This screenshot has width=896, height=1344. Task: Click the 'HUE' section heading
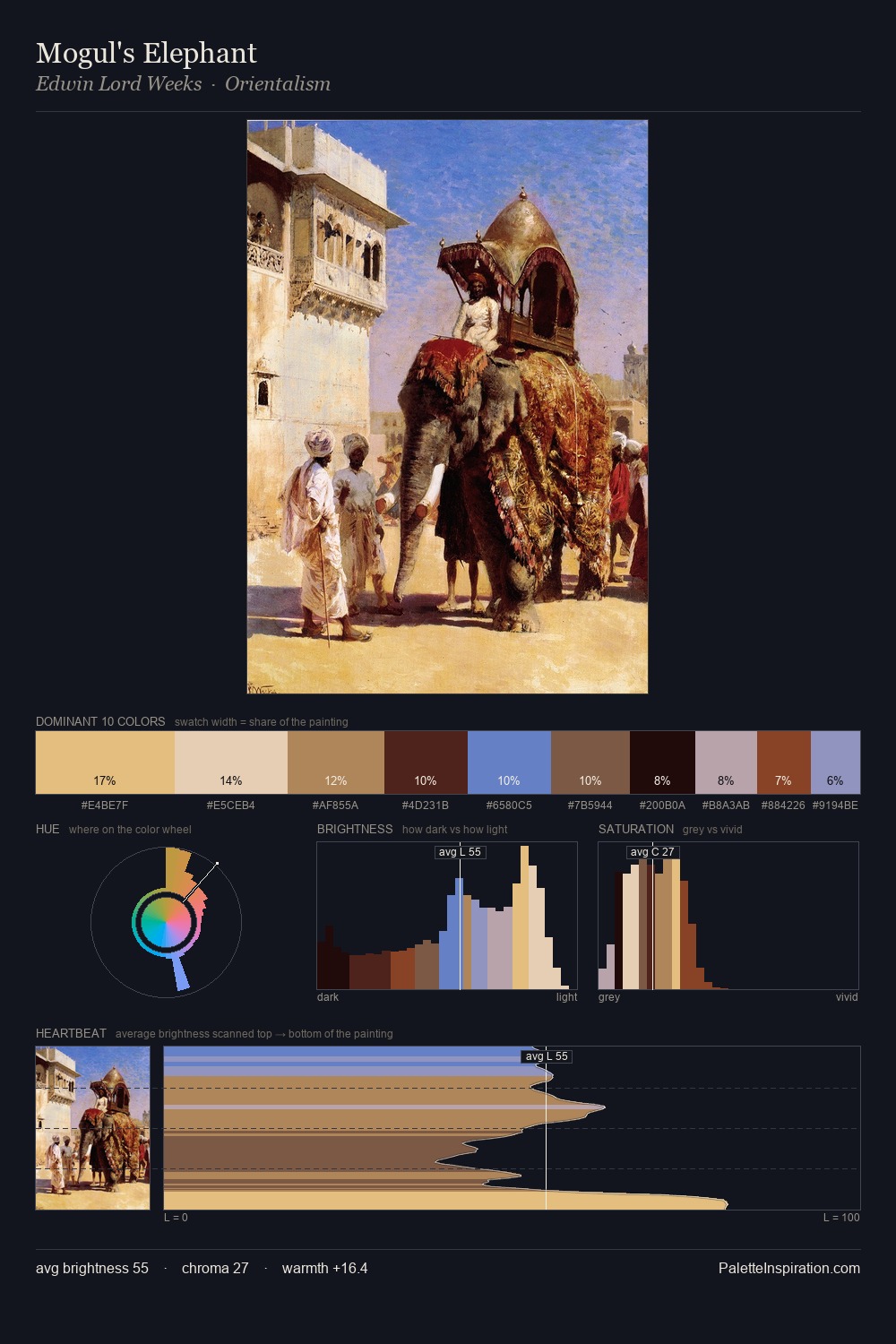pyautogui.click(x=47, y=829)
